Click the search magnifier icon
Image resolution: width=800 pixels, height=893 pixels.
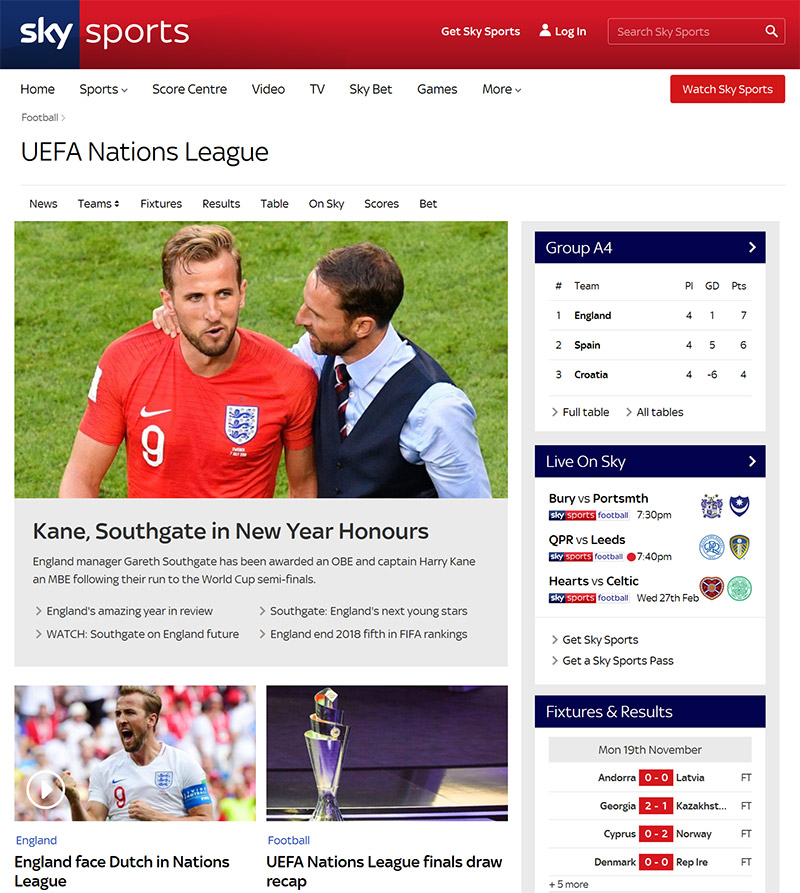(x=771, y=31)
